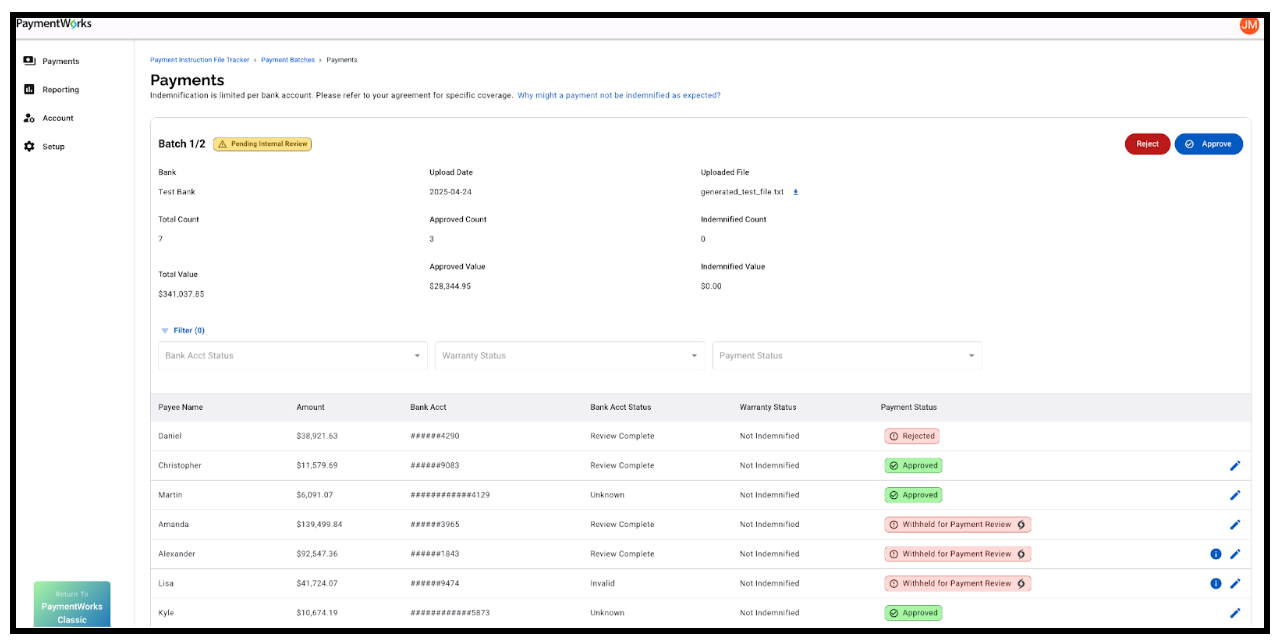Viewport: 1273px width, 640px height.
Task: Click Lisa's Invalid bank status
Action: (603, 583)
